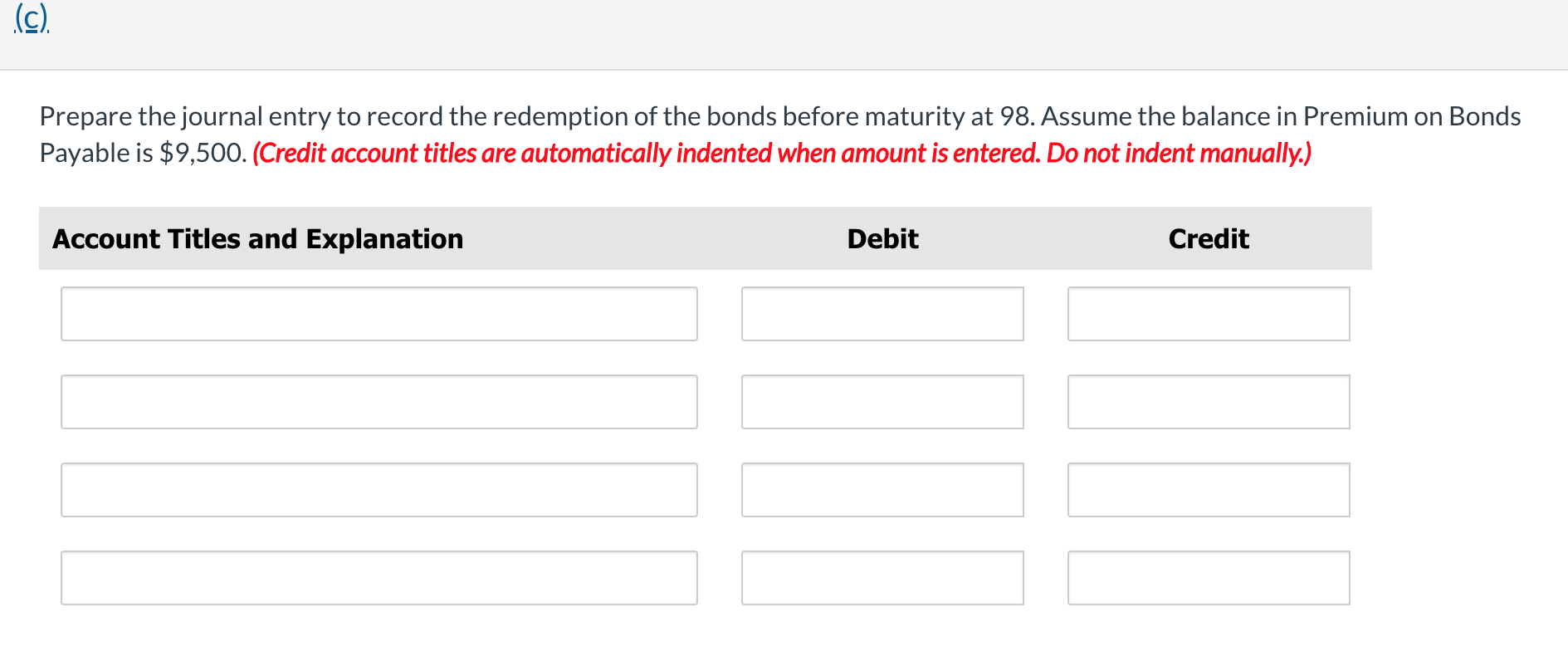
Task: Click the journal entry table header row
Action: (x=706, y=238)
